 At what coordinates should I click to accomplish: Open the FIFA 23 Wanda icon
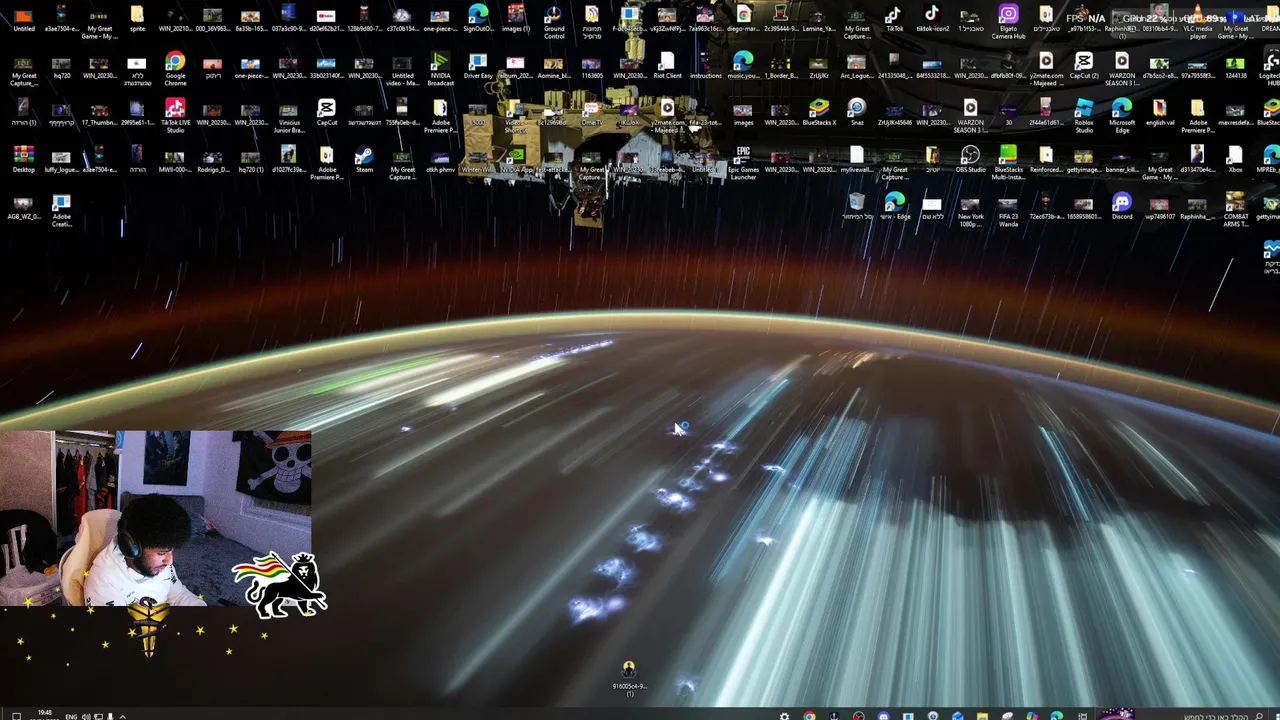click(x=1008, y=211)
